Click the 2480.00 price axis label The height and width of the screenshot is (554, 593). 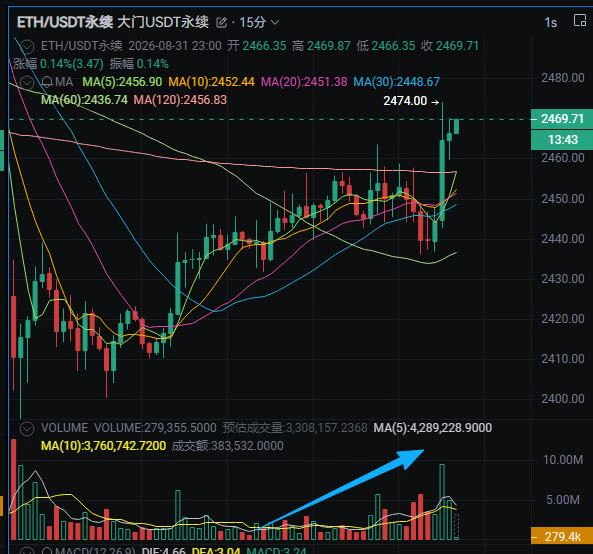click(x=563, y=78)
